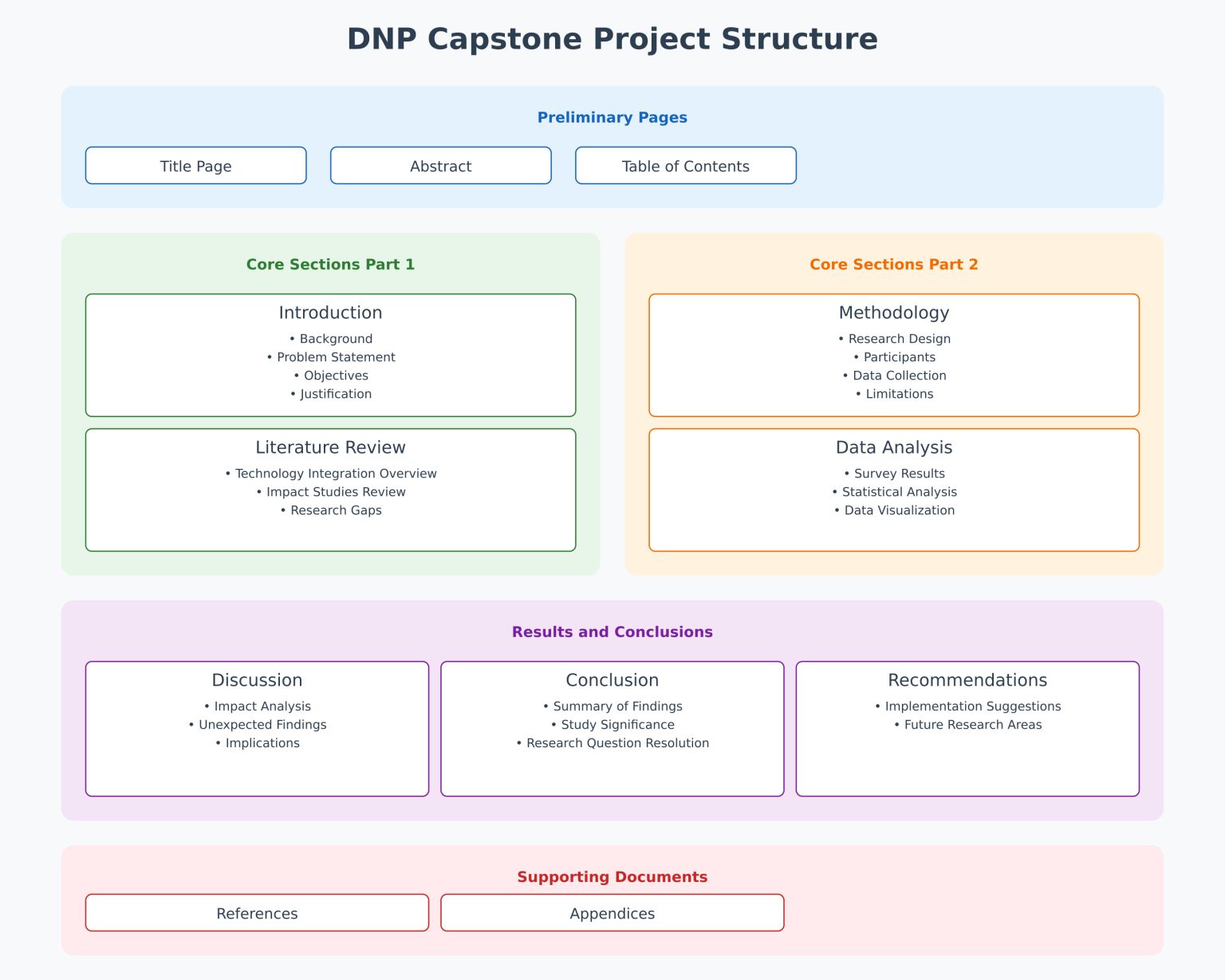Select the Literature Review card
The height and width of the screenshot is (980, 1225).
pyautogui.click(x=330, y=490)
